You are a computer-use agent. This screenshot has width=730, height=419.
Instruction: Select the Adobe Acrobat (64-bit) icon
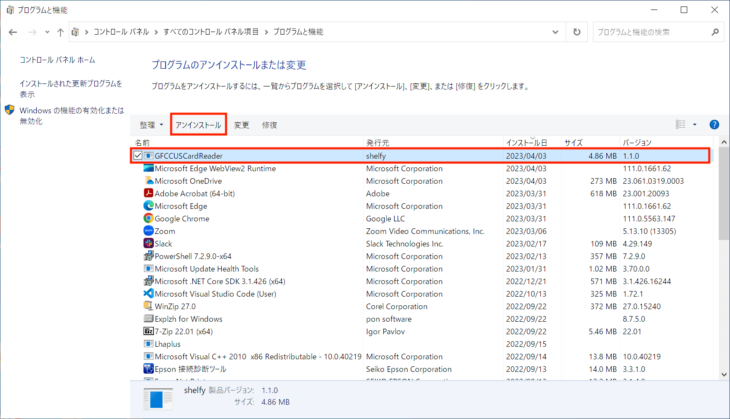[149, 193]
